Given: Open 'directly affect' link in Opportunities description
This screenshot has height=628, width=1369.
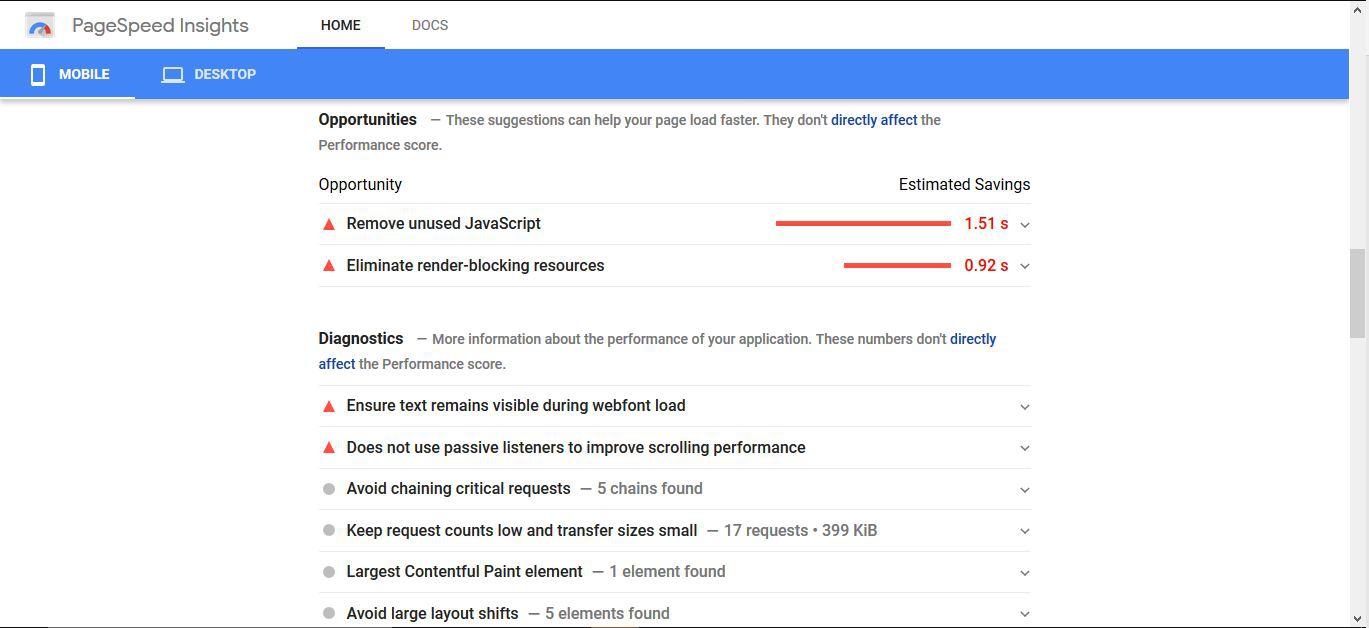Looking at the screenshot, I should [874, 120].
